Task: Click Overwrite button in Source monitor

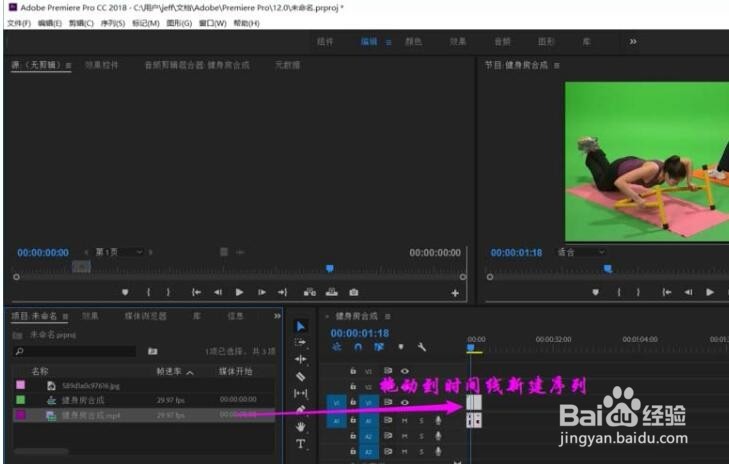Action: [x=331, y=292]
